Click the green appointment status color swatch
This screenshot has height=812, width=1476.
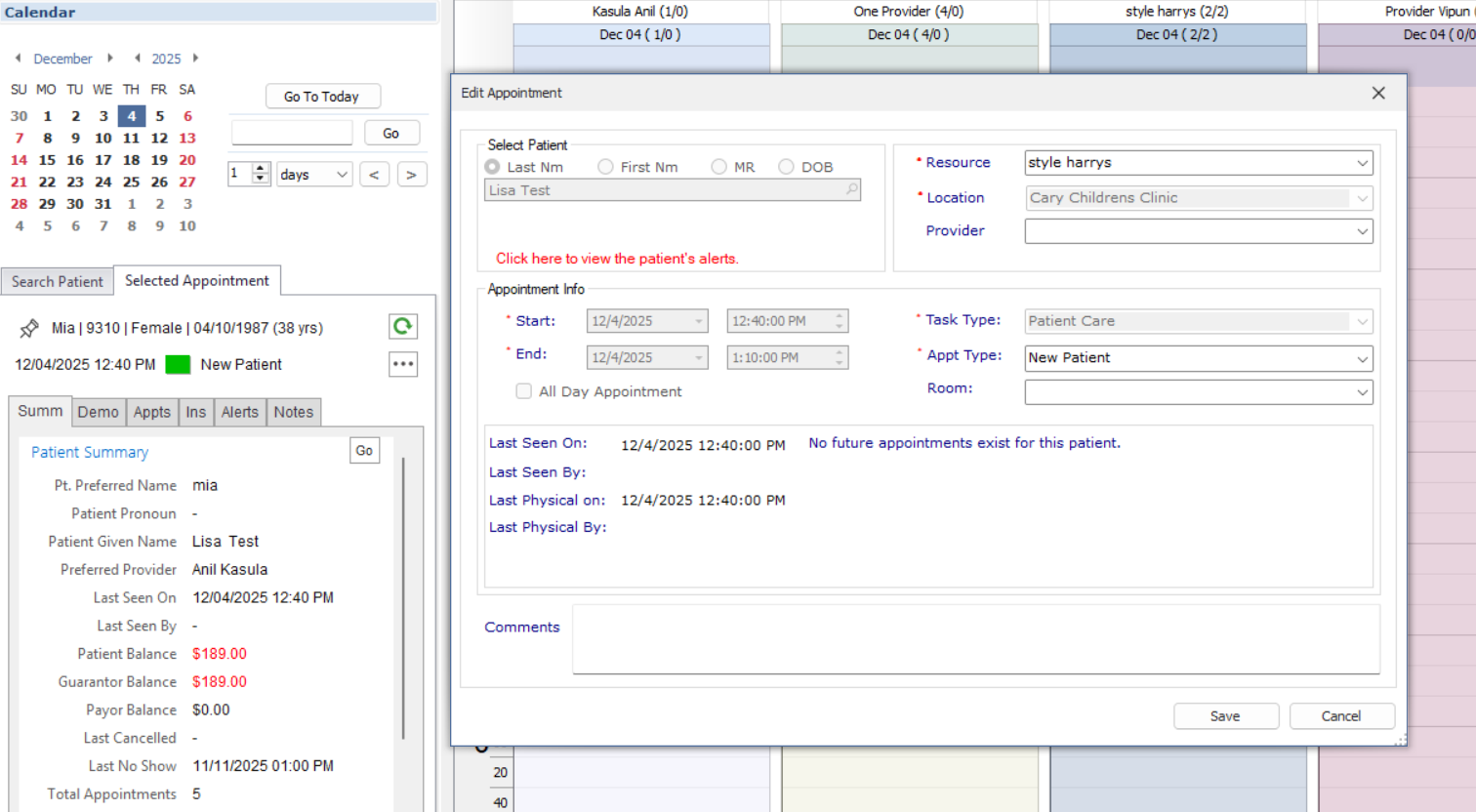coord(178,365)
